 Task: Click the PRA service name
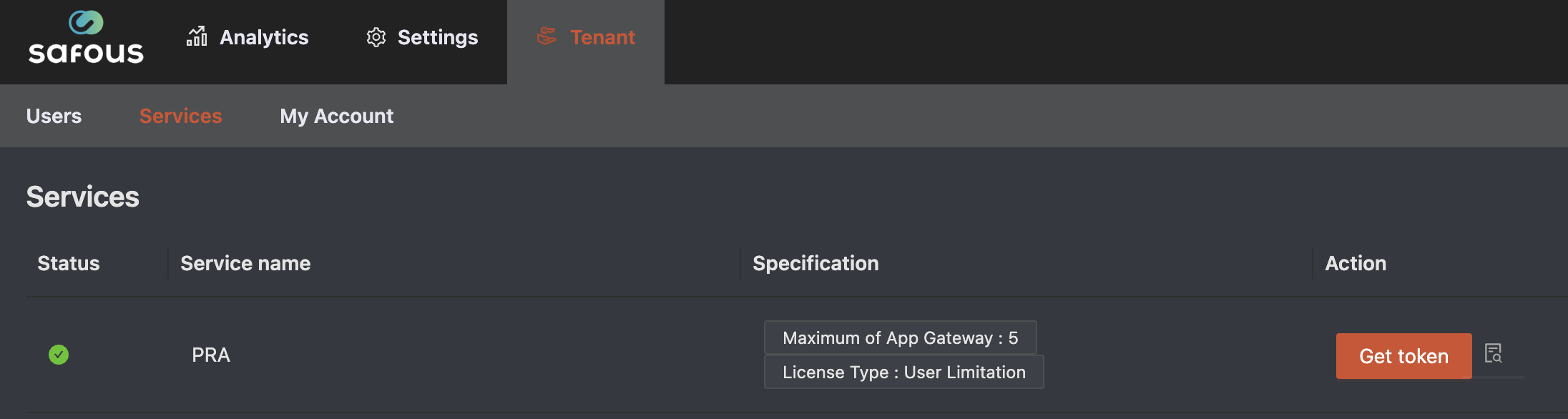click(211, 355)
